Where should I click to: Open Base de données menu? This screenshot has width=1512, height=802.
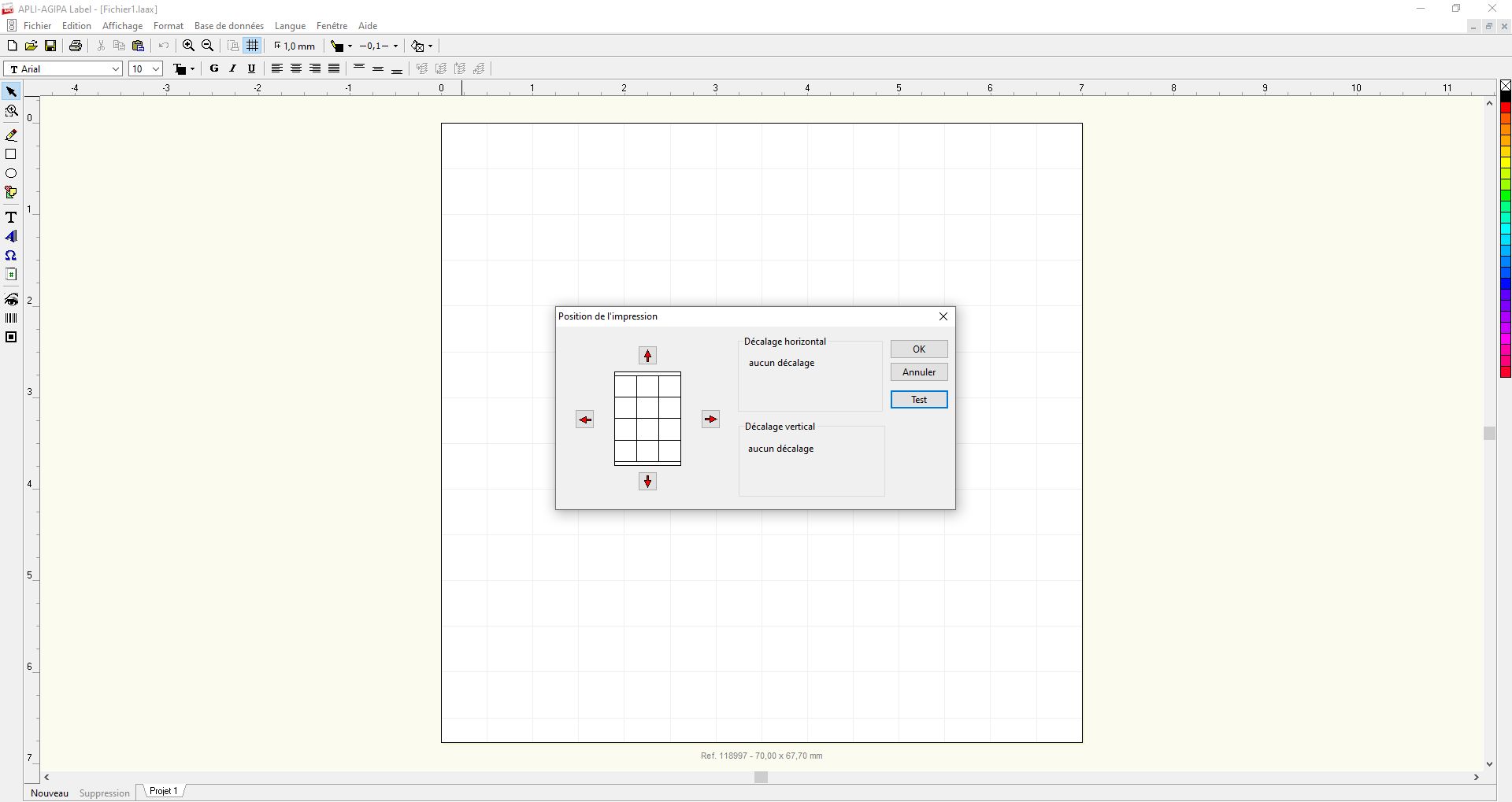tap(229, 26)
